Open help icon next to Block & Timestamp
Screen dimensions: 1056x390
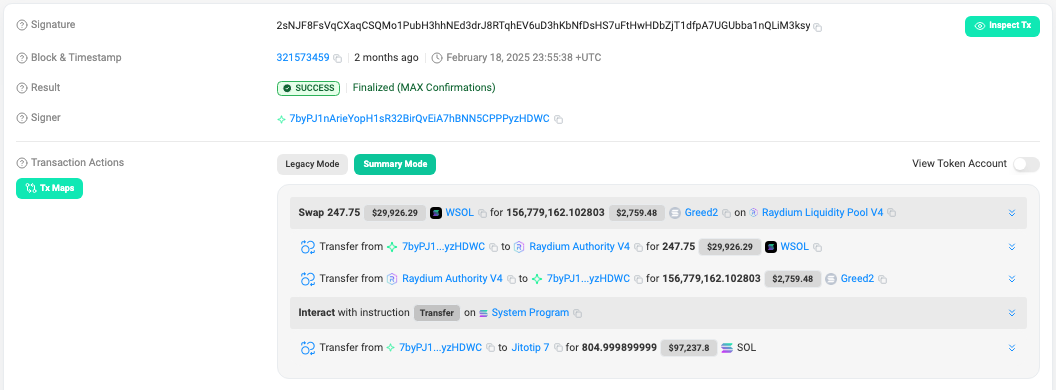22,58
